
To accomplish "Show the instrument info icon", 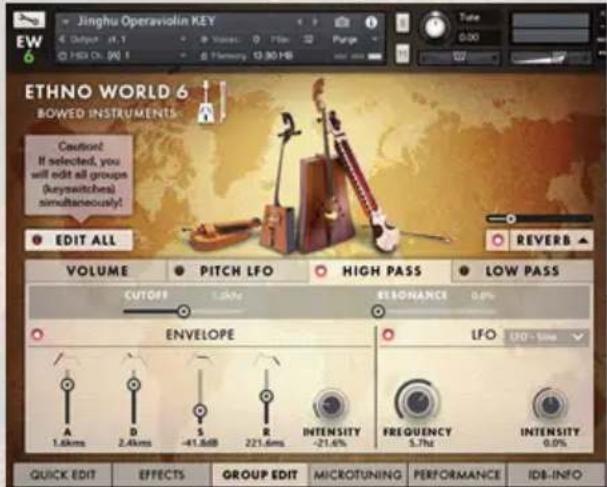I will pos(371,22).
